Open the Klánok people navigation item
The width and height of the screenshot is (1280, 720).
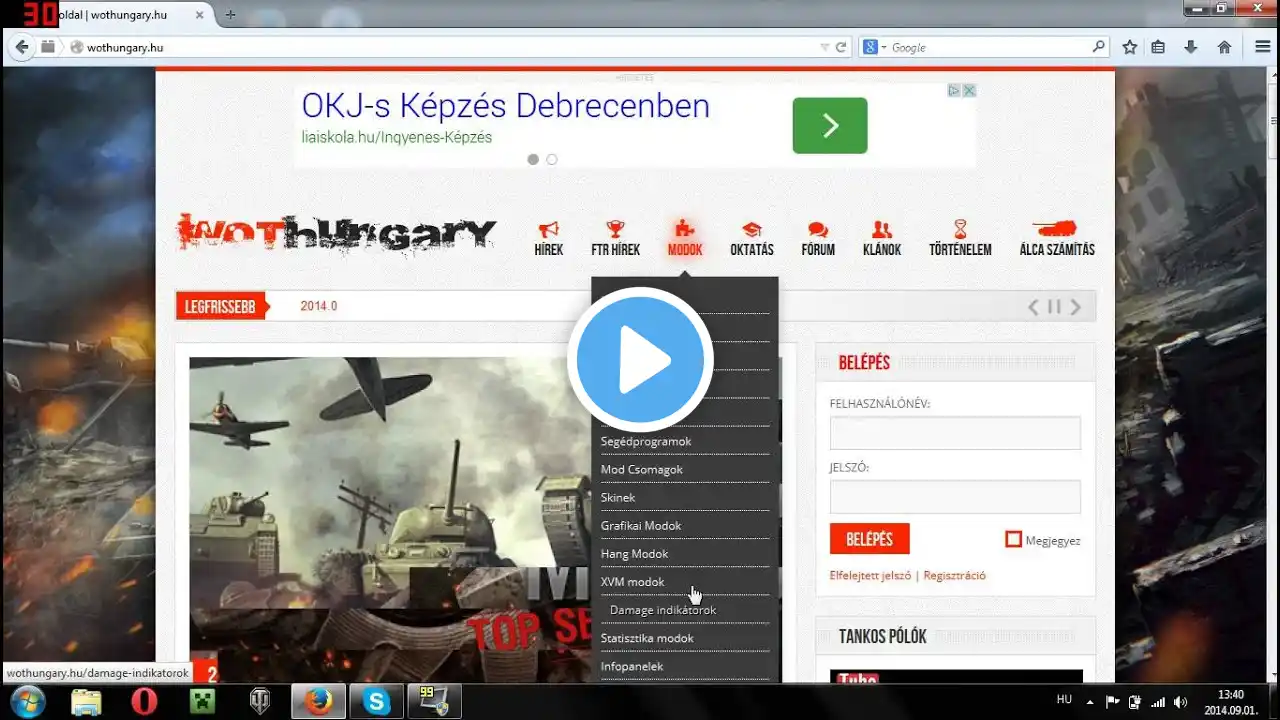[882, 238]
